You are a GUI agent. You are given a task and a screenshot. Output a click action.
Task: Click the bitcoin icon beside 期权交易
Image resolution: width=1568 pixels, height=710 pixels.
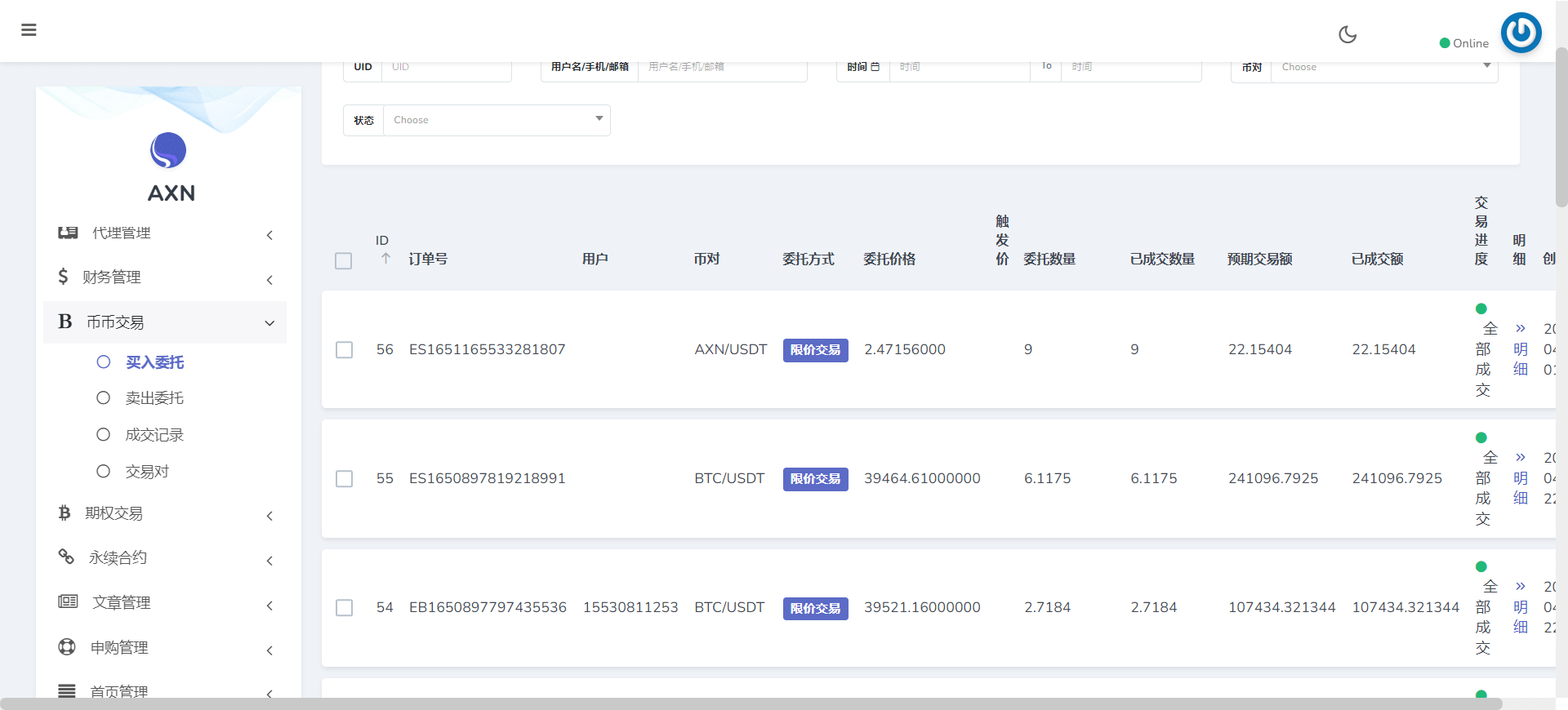point(65,513)
